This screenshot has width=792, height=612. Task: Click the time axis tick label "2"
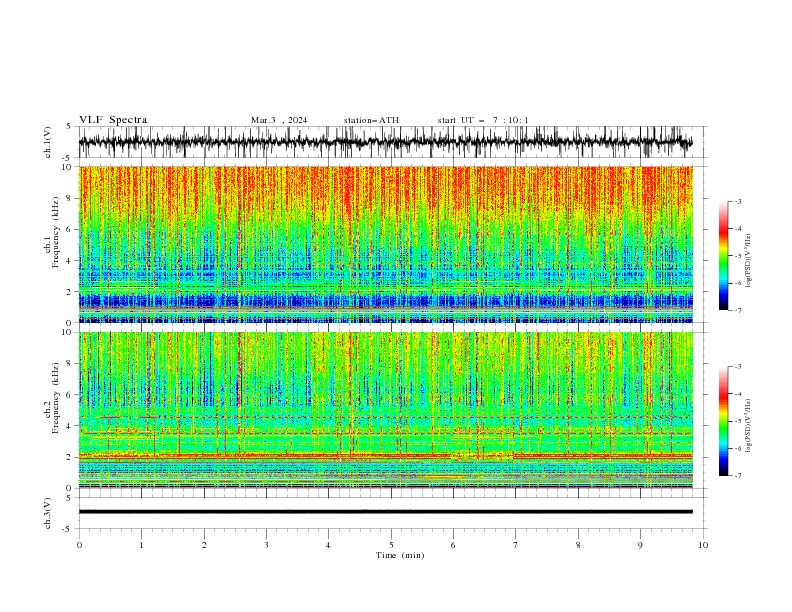coord(204,545)
